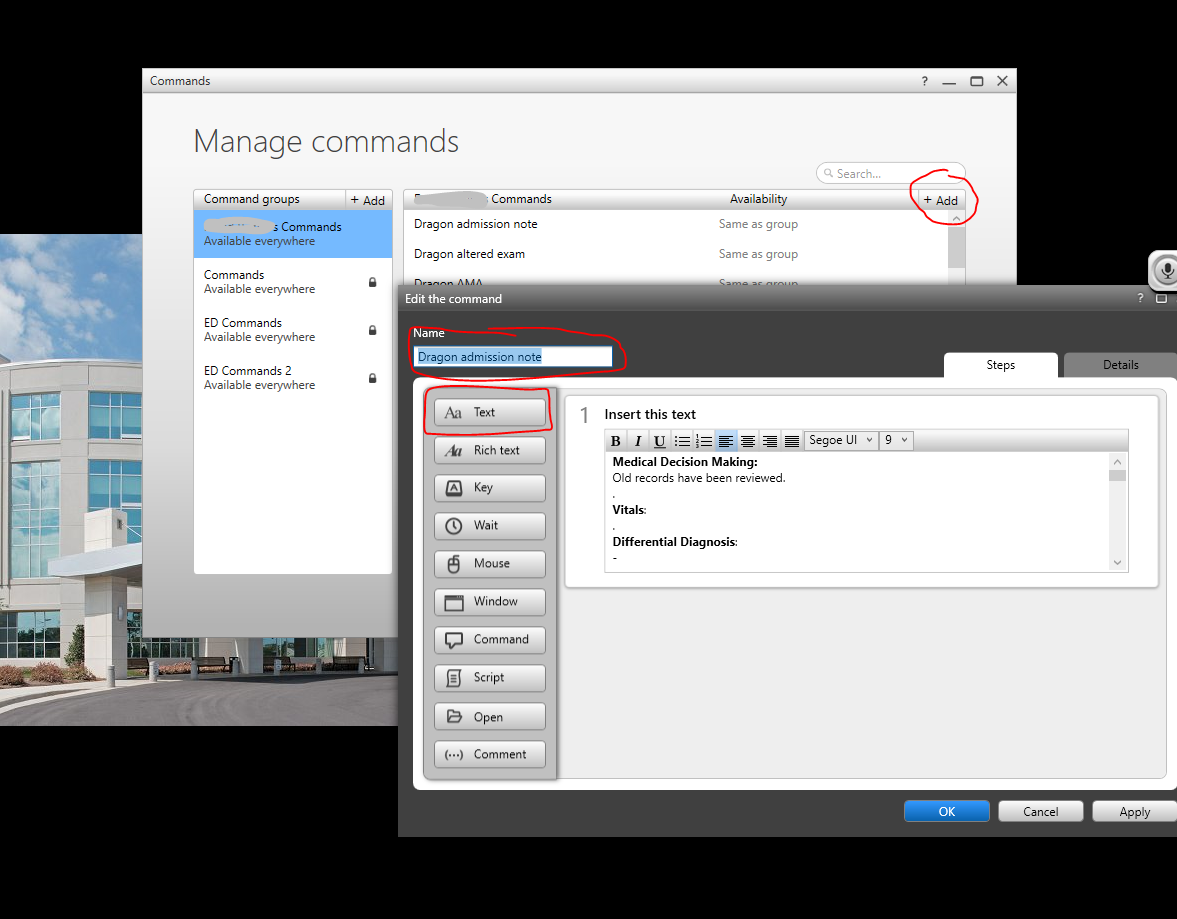
Task: Click lock icon on ED Commands group
Action: coord(372,330)
